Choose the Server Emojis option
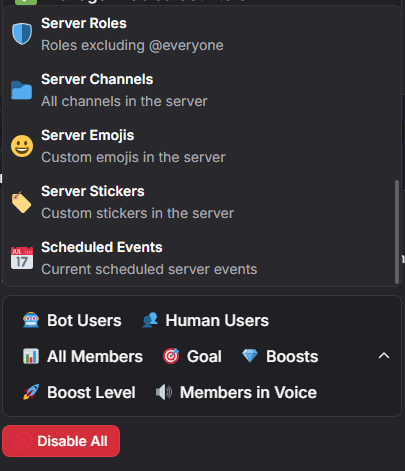Screen dimensions: 405x471 tap(200, 146)
